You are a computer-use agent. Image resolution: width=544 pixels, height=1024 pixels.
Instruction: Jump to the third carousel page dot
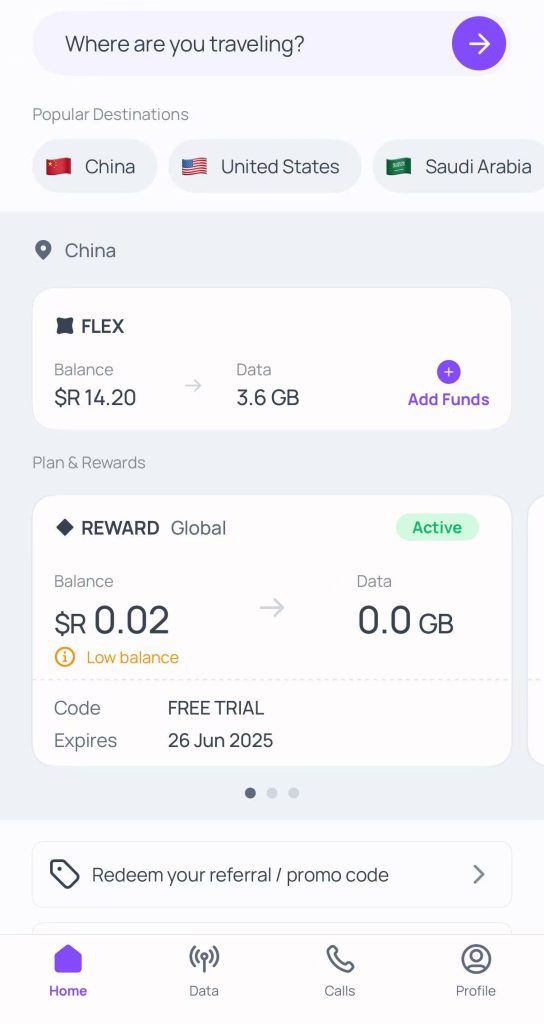click(x=294, y=793)
